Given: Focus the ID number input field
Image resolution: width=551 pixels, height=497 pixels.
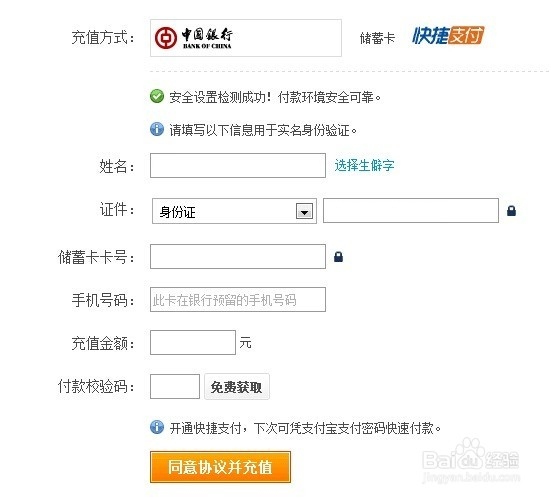Looking at the screenshot, I should coord(411,211).
